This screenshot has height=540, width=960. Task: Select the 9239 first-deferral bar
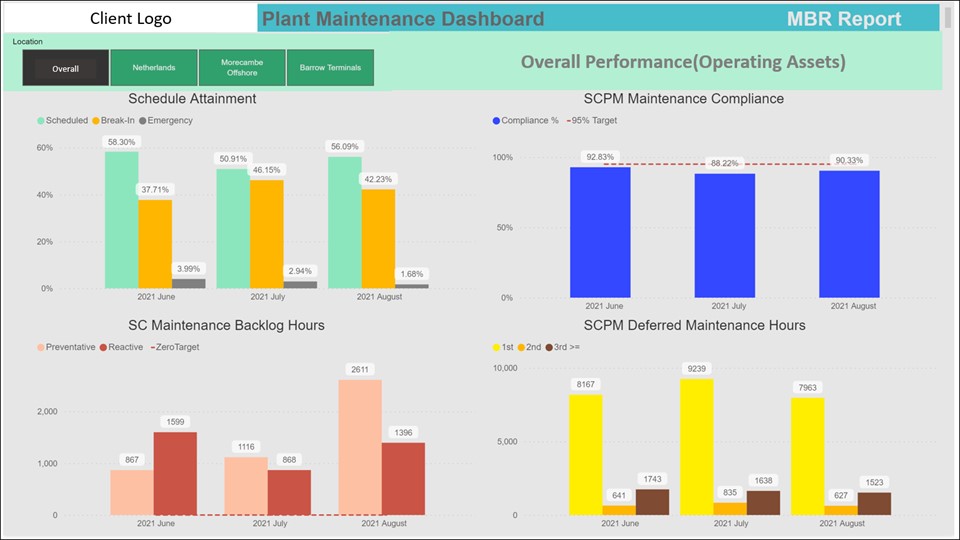[697, 447]
